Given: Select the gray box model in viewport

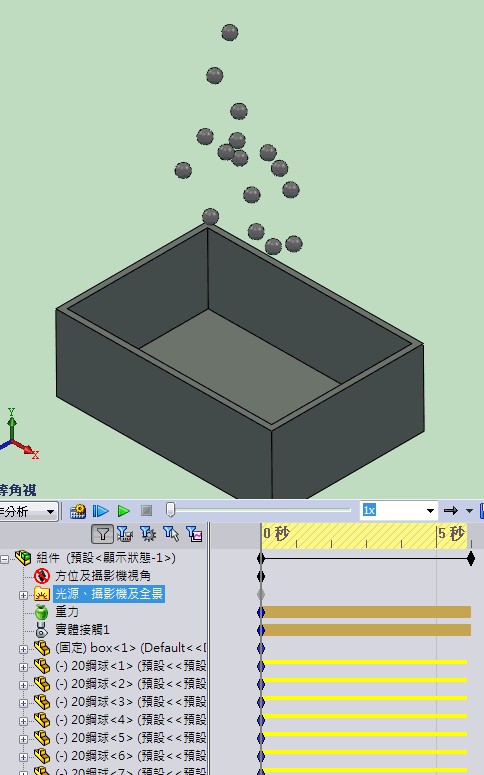Looking at the screenshot, I should point(240,362).
